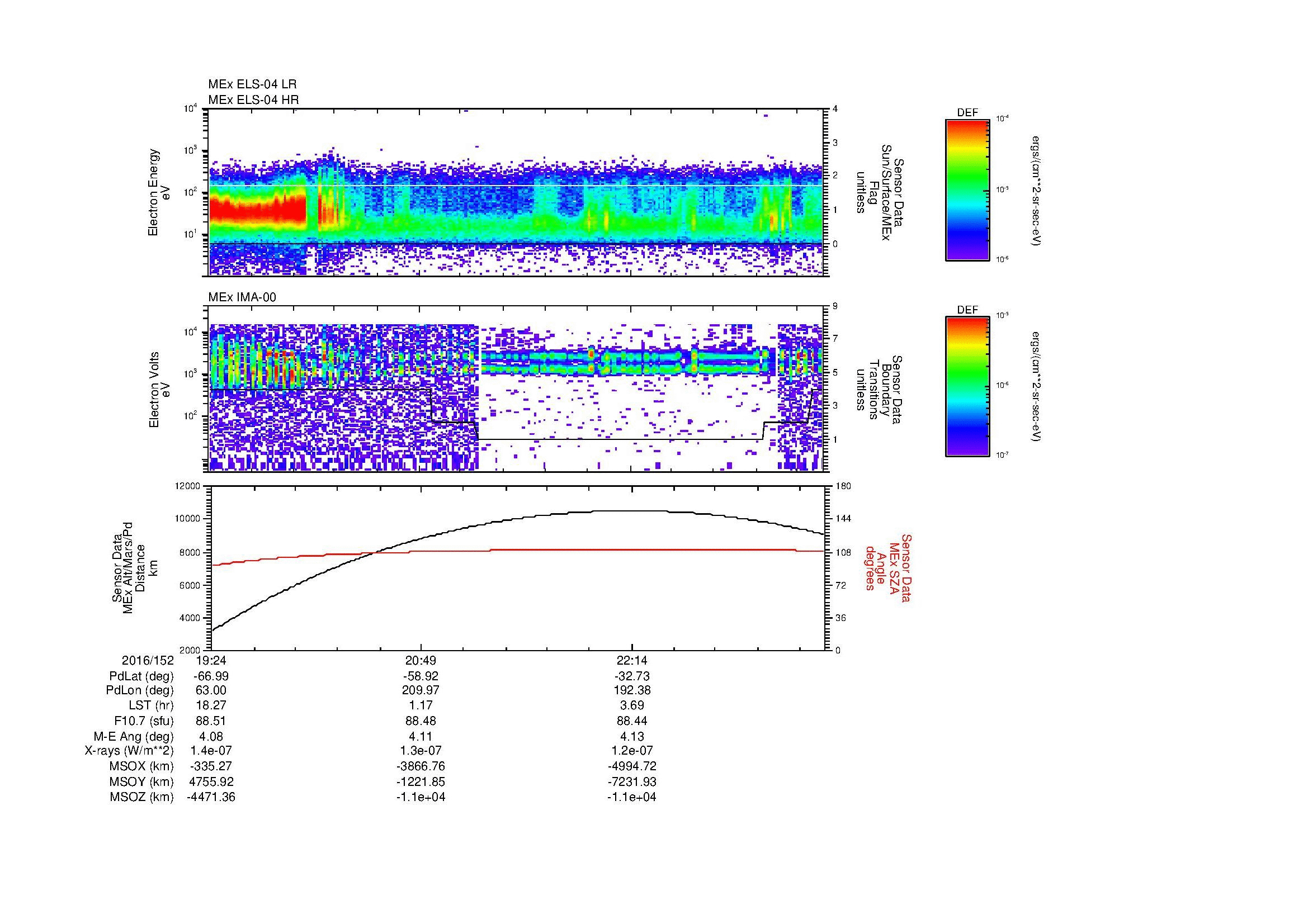Click the 'M-E Ang (deg)' row label
This screenshot has height=924, width=1308.
pyautogui.click(x=134, y=737)
